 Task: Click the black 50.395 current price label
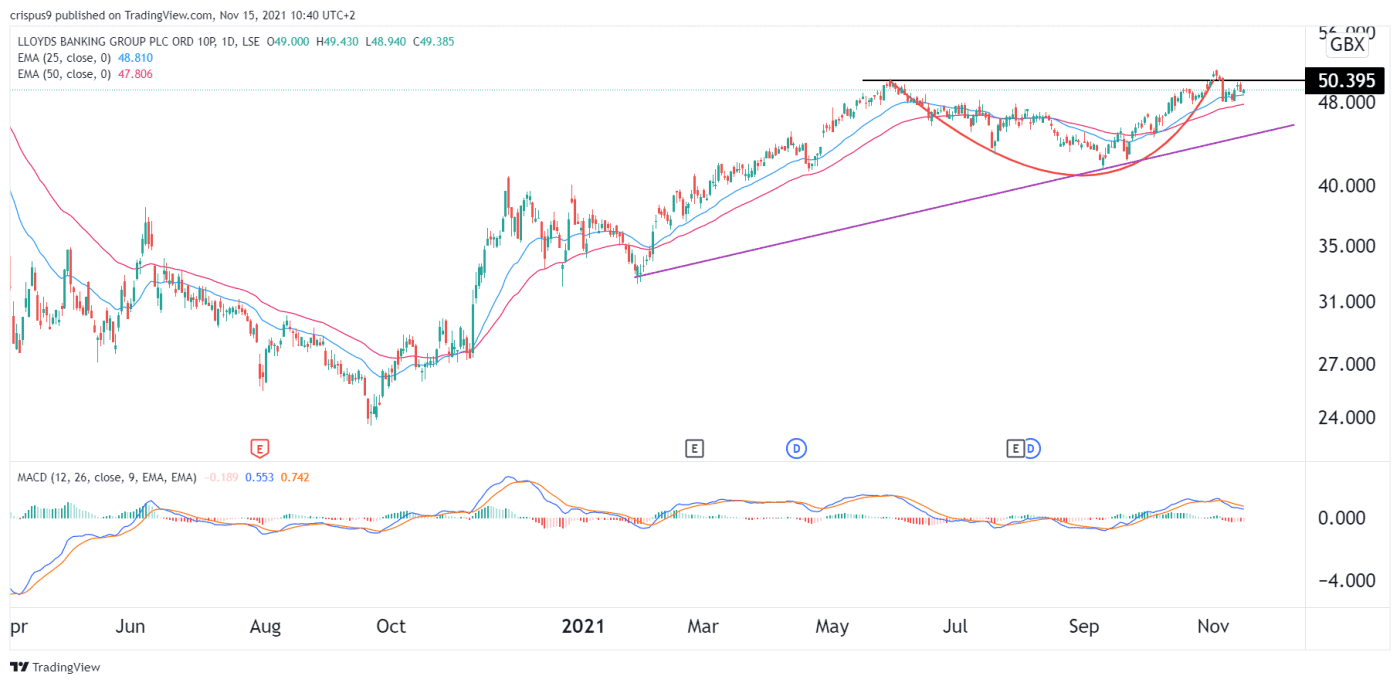click(1344, 81)
